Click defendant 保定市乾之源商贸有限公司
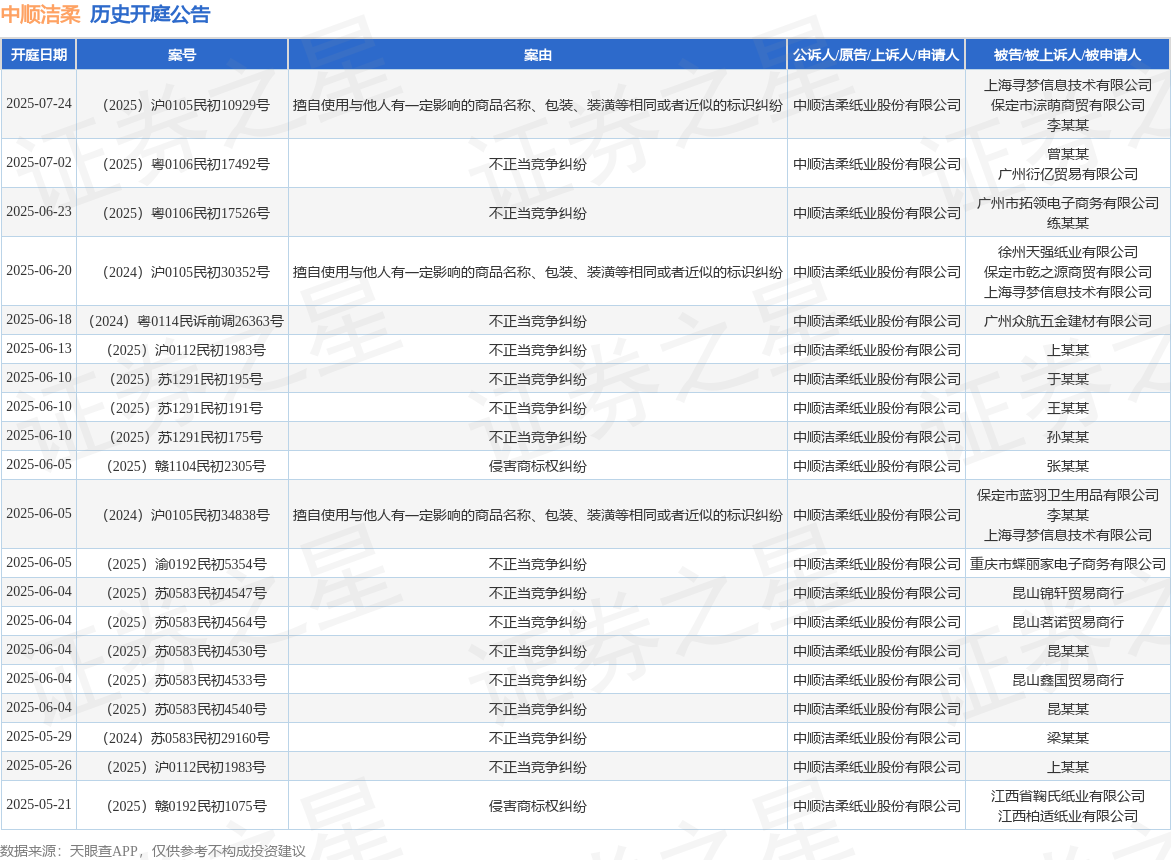1171x860 pixels. point(1067,272)
